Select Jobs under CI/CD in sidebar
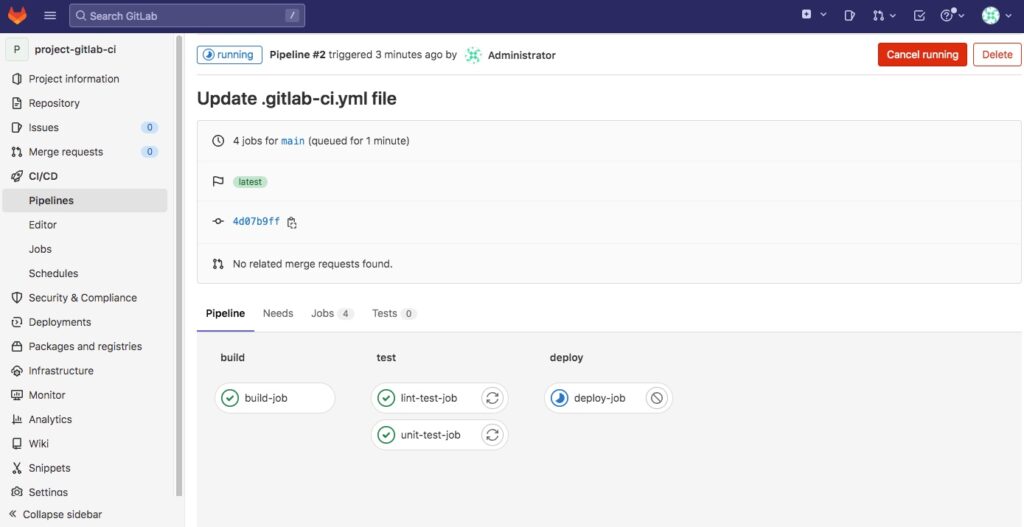This screenshot has width=1024, height=527. [x=40, y=249]
